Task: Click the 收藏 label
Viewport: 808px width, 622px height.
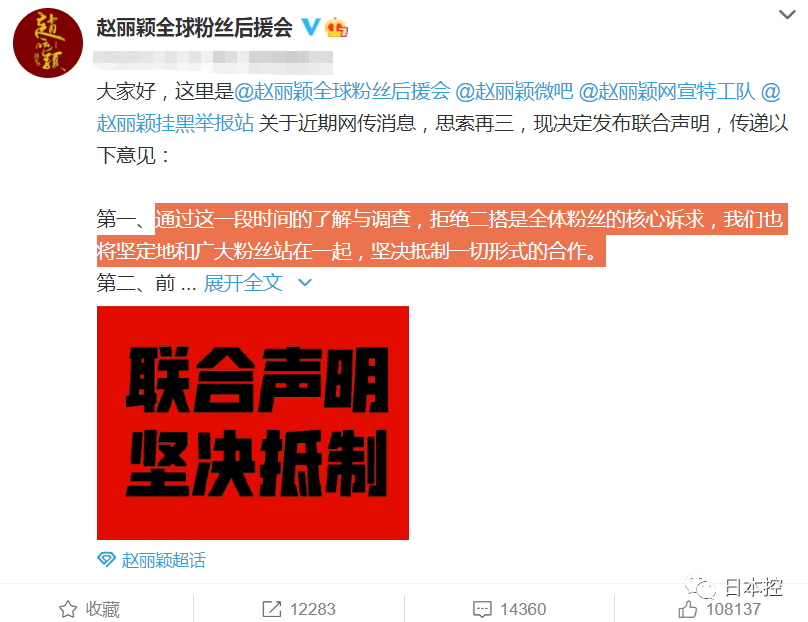Action: 103,609
